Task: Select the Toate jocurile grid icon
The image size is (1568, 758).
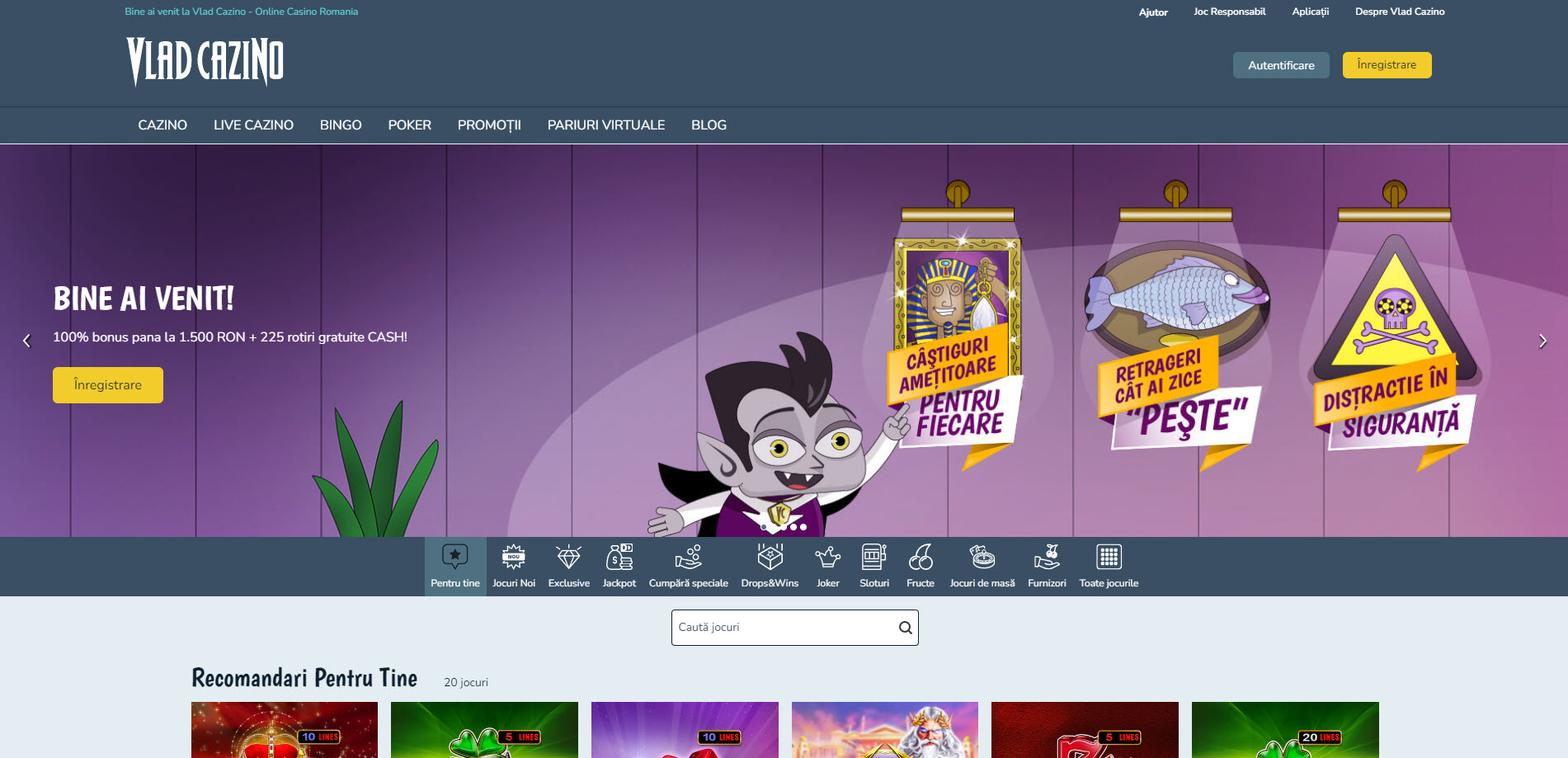Action: pos(1109,557)
